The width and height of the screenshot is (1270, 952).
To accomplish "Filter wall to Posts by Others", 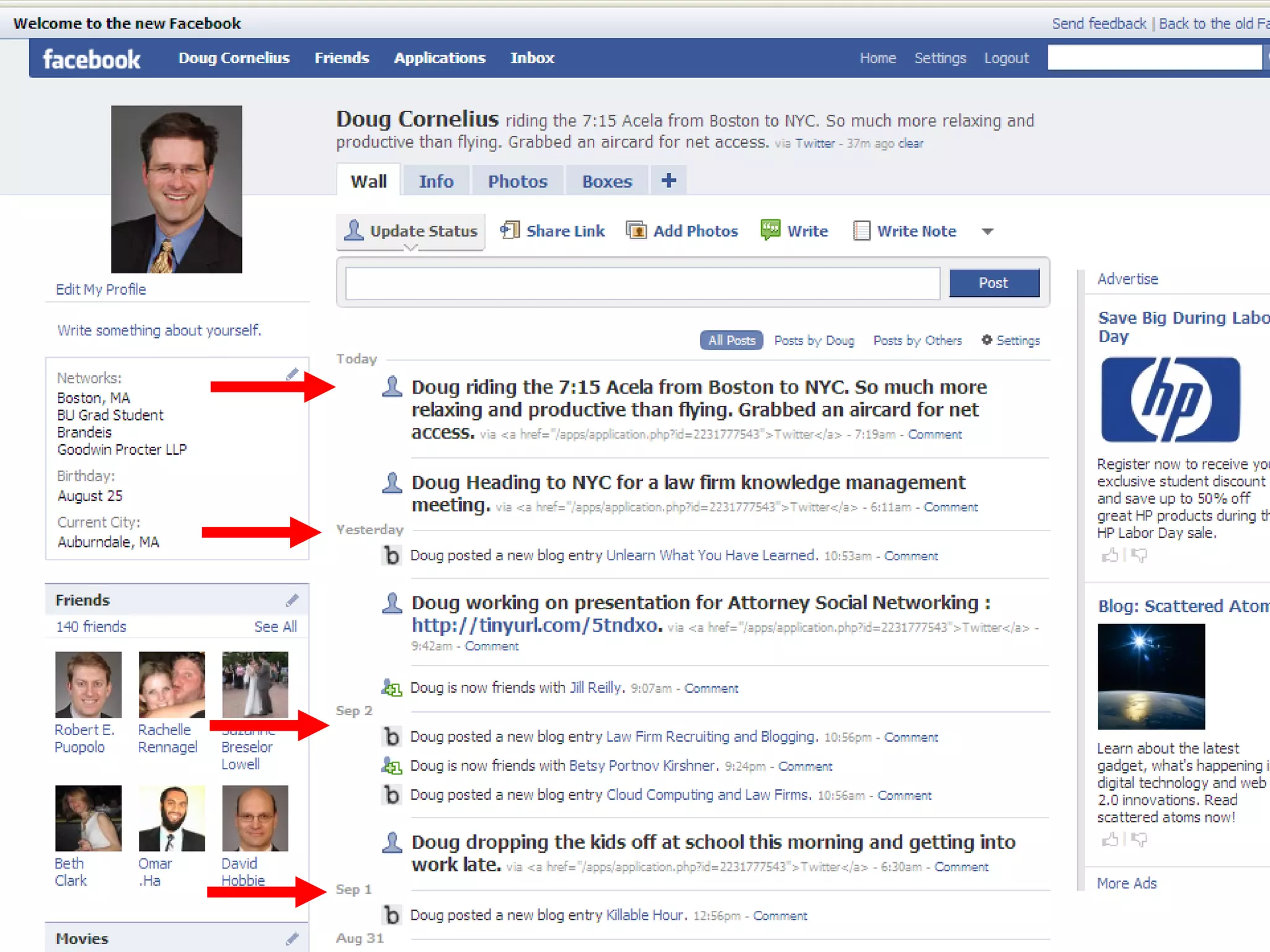I will point(917,340).
